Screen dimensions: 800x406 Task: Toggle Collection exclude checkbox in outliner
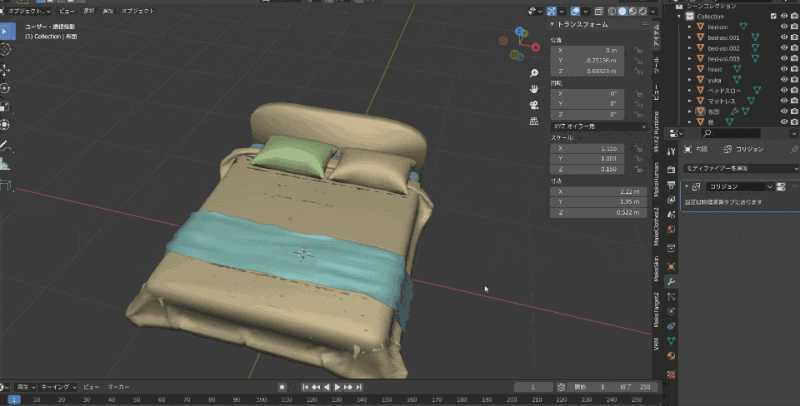coord(773,16)
